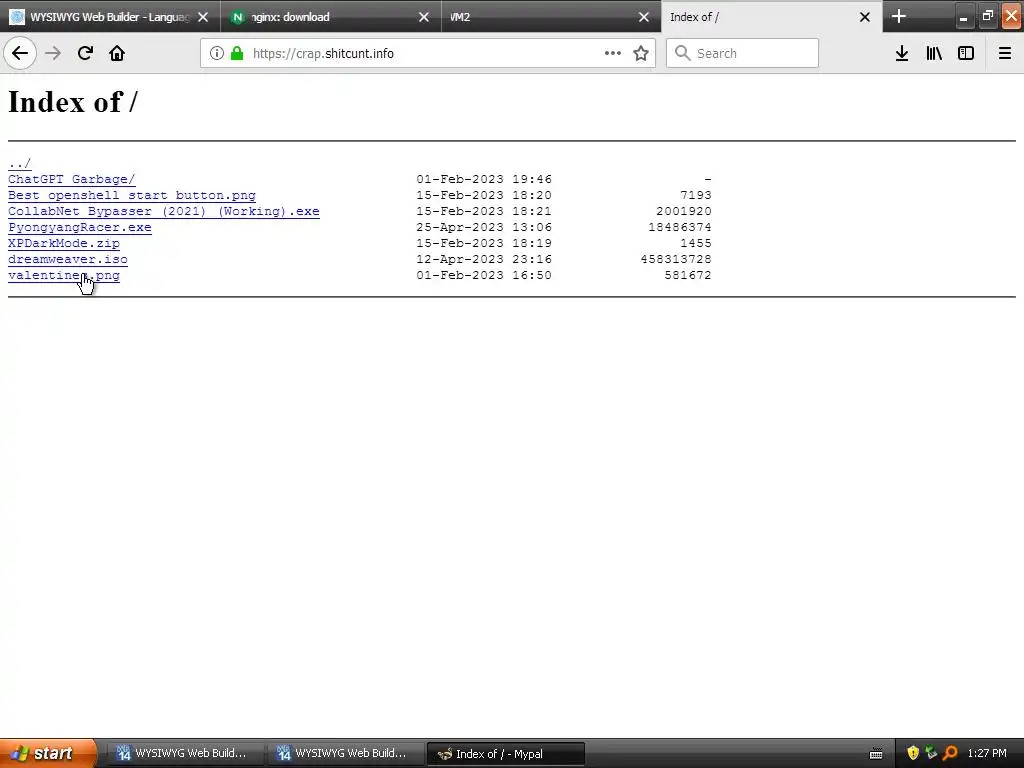Click the file size 2001920
The width and height of the screenshot is (1024, 768).
pos(684,211)
